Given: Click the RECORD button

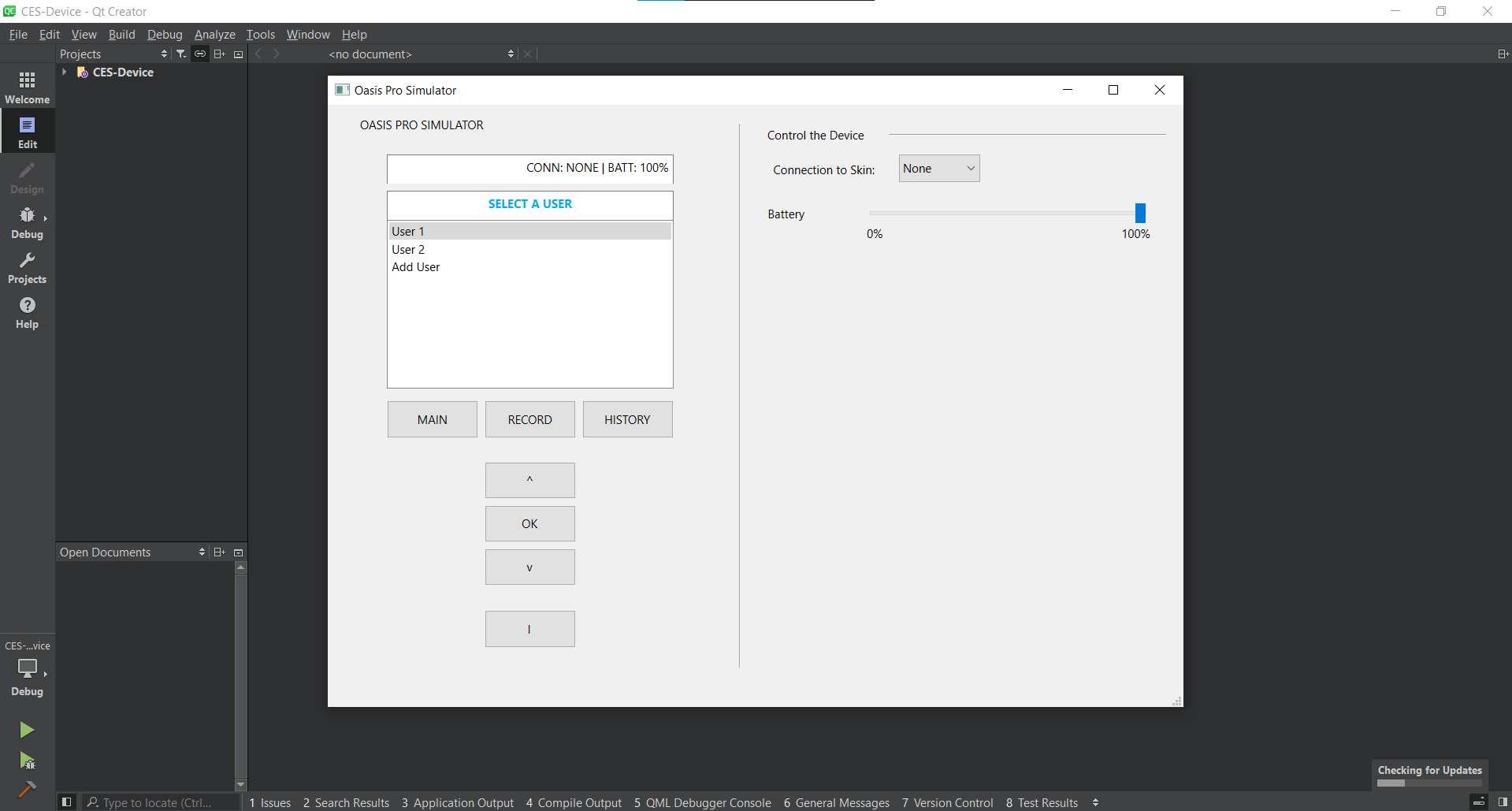Looking at the screenshot, I should pyautogui.click(x=530, y=419).
